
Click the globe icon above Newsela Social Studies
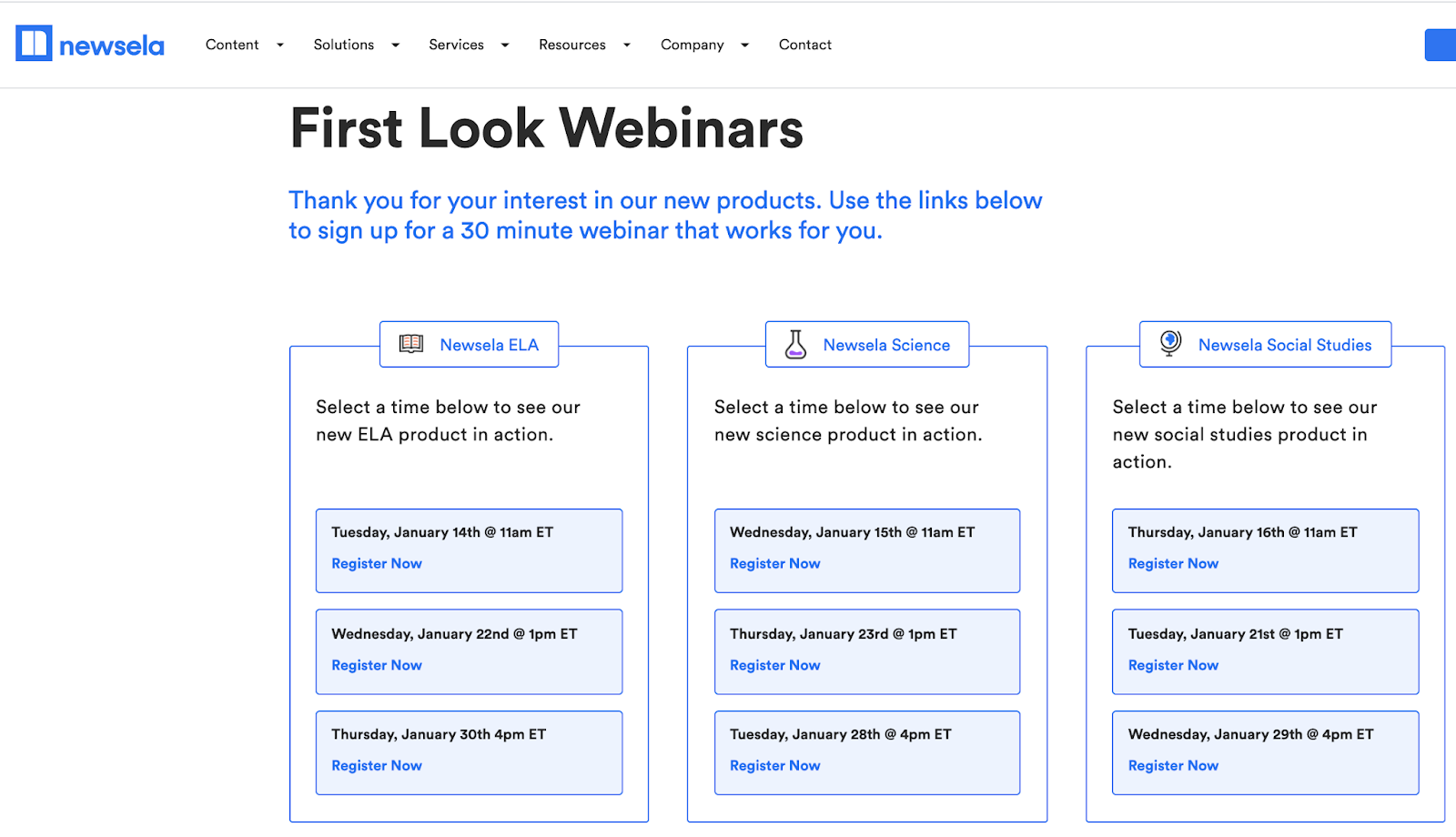click(1169, 344)
